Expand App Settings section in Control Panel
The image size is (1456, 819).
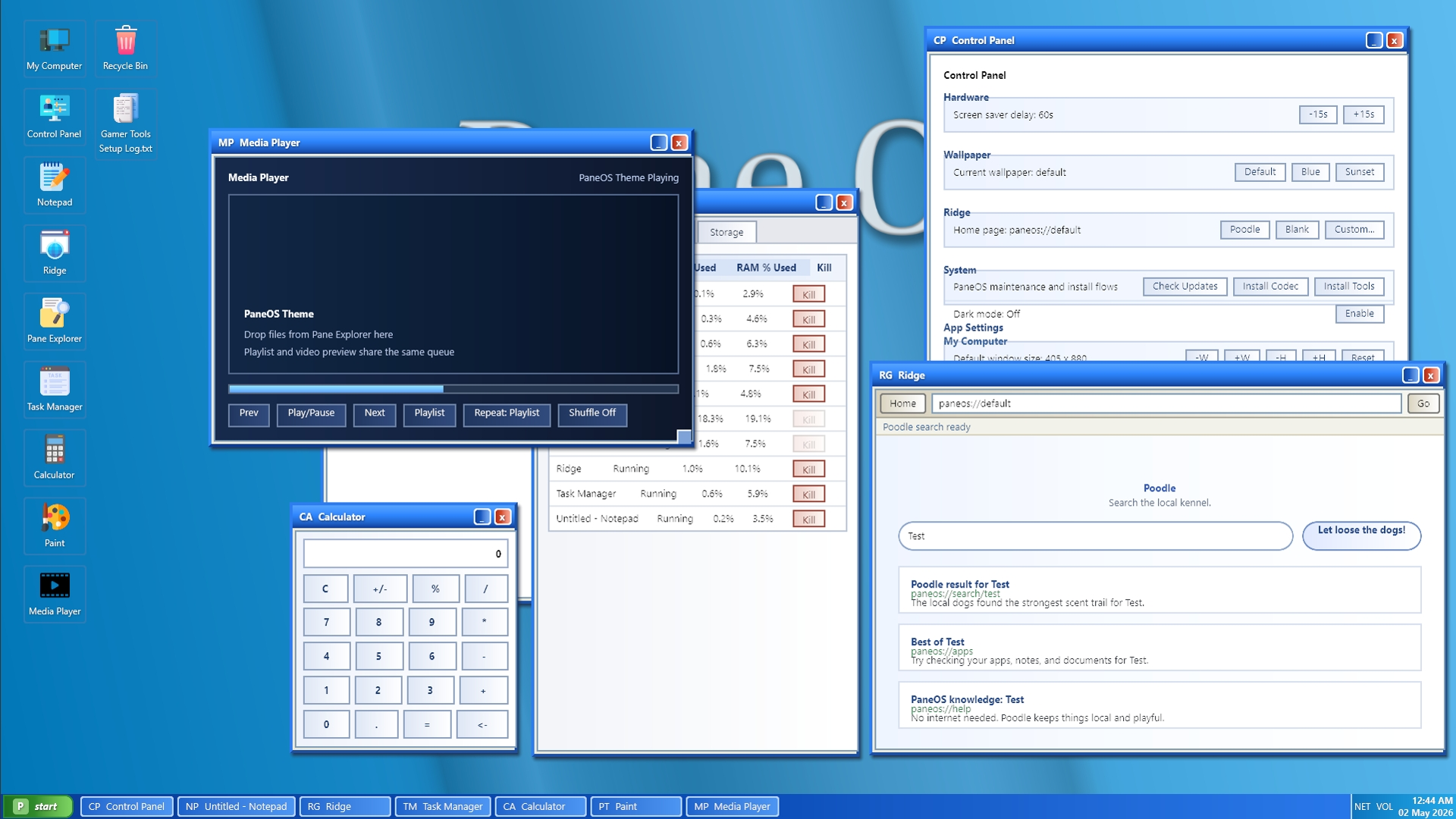coord(973,328)
